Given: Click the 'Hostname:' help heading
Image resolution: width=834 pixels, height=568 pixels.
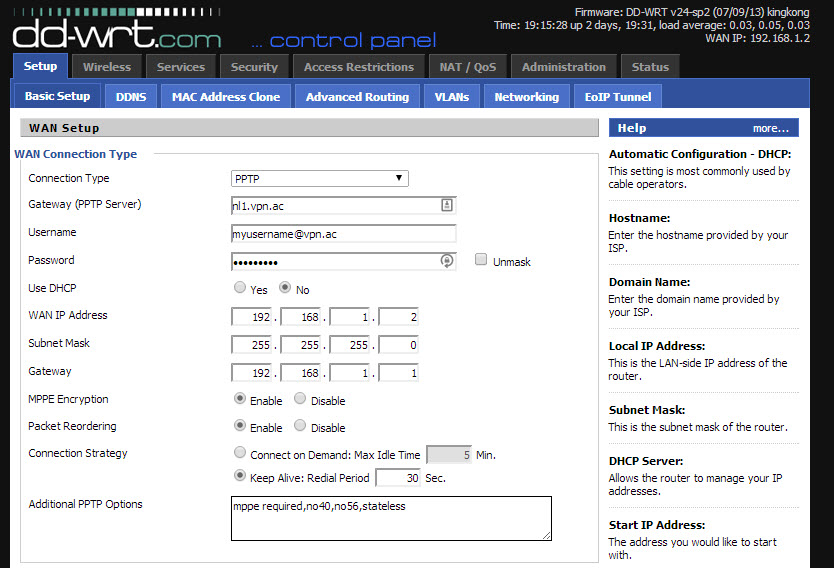Looking at the screenshot, I should pos(639,218).
